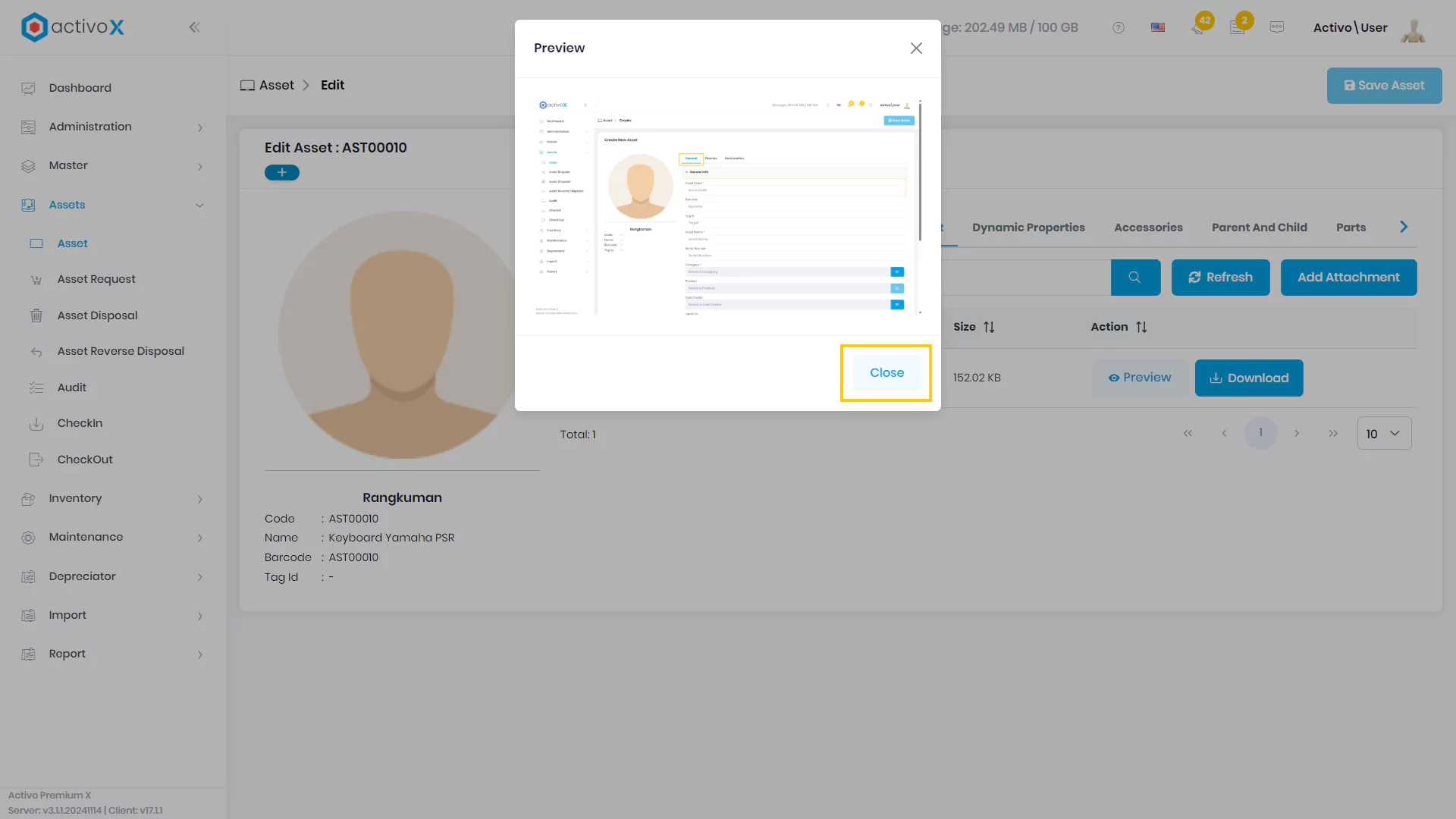Click the Master layers icon
The height and width of the screenshot is (819, 1456).
[x=28, y=166]
